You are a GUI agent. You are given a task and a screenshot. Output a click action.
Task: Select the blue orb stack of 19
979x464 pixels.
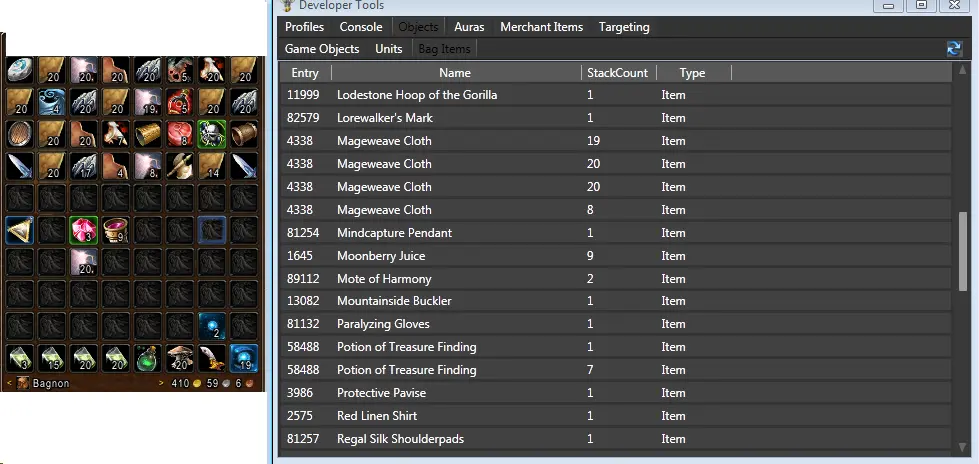tap(243, 358)
